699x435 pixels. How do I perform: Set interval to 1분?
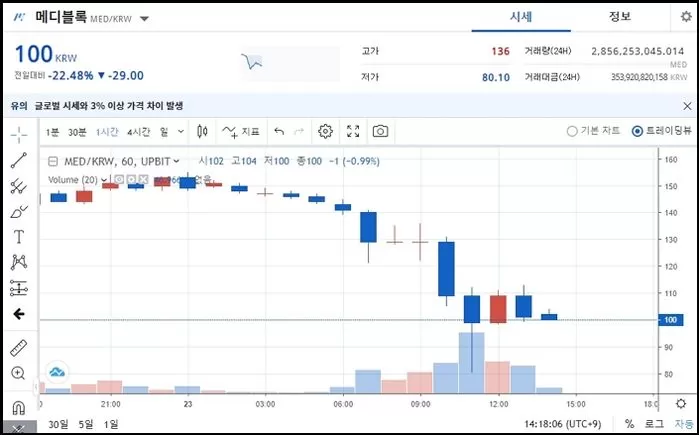pyautogui.click(x=52, y=132)
